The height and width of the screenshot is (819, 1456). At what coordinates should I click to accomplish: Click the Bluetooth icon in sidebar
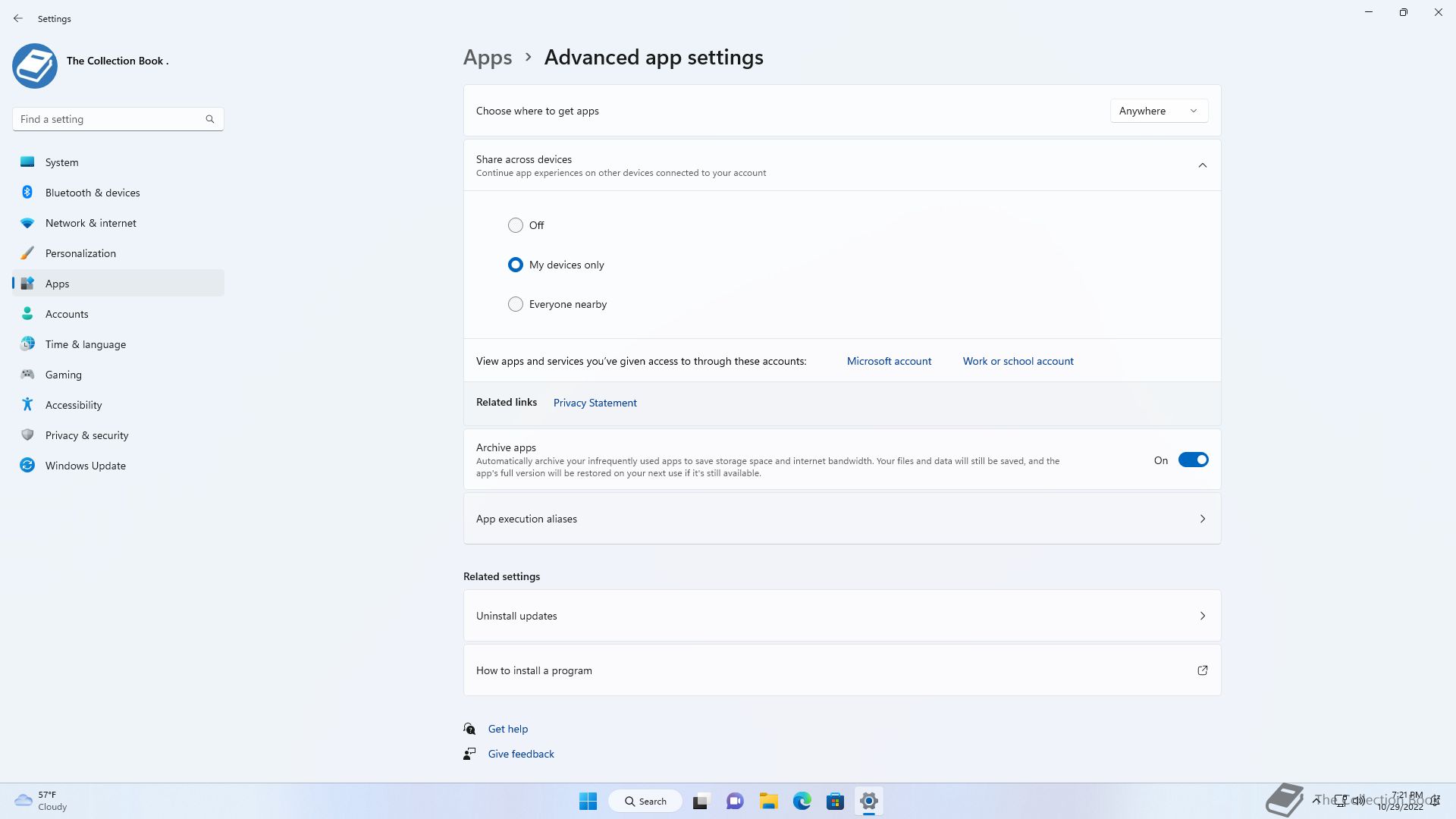click(27, 192)
